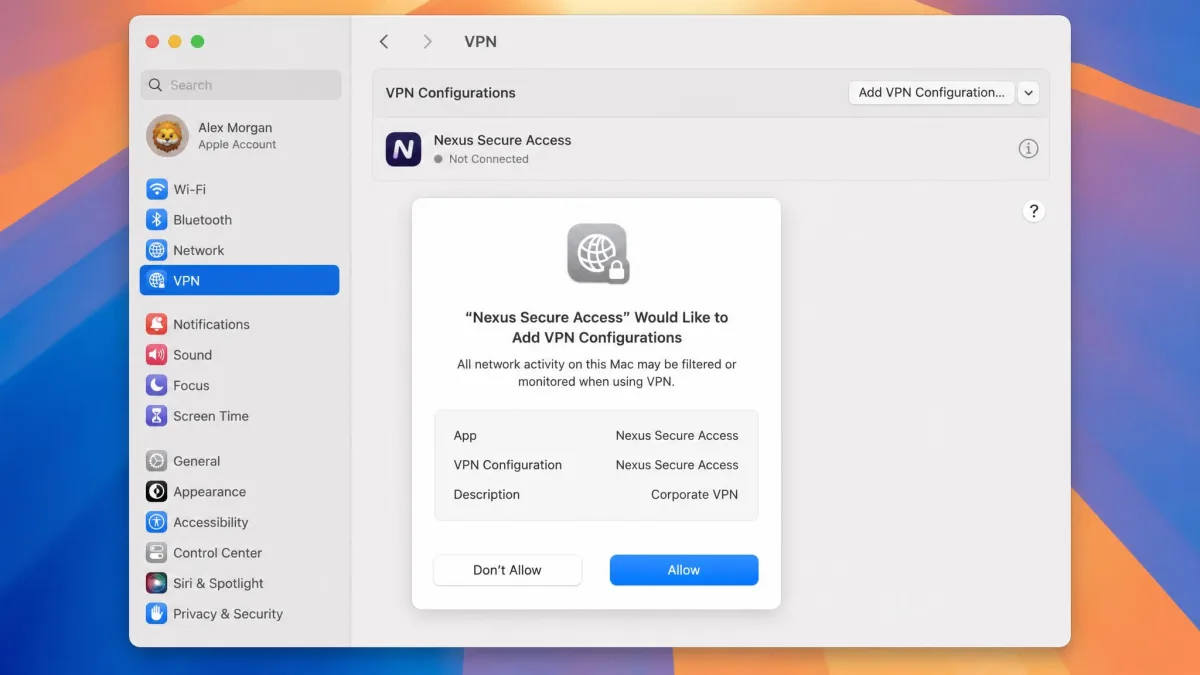The height and width of the screenshot is (675, 1200).
Task: Click the Don't Allow button
Action: point(507,570)
